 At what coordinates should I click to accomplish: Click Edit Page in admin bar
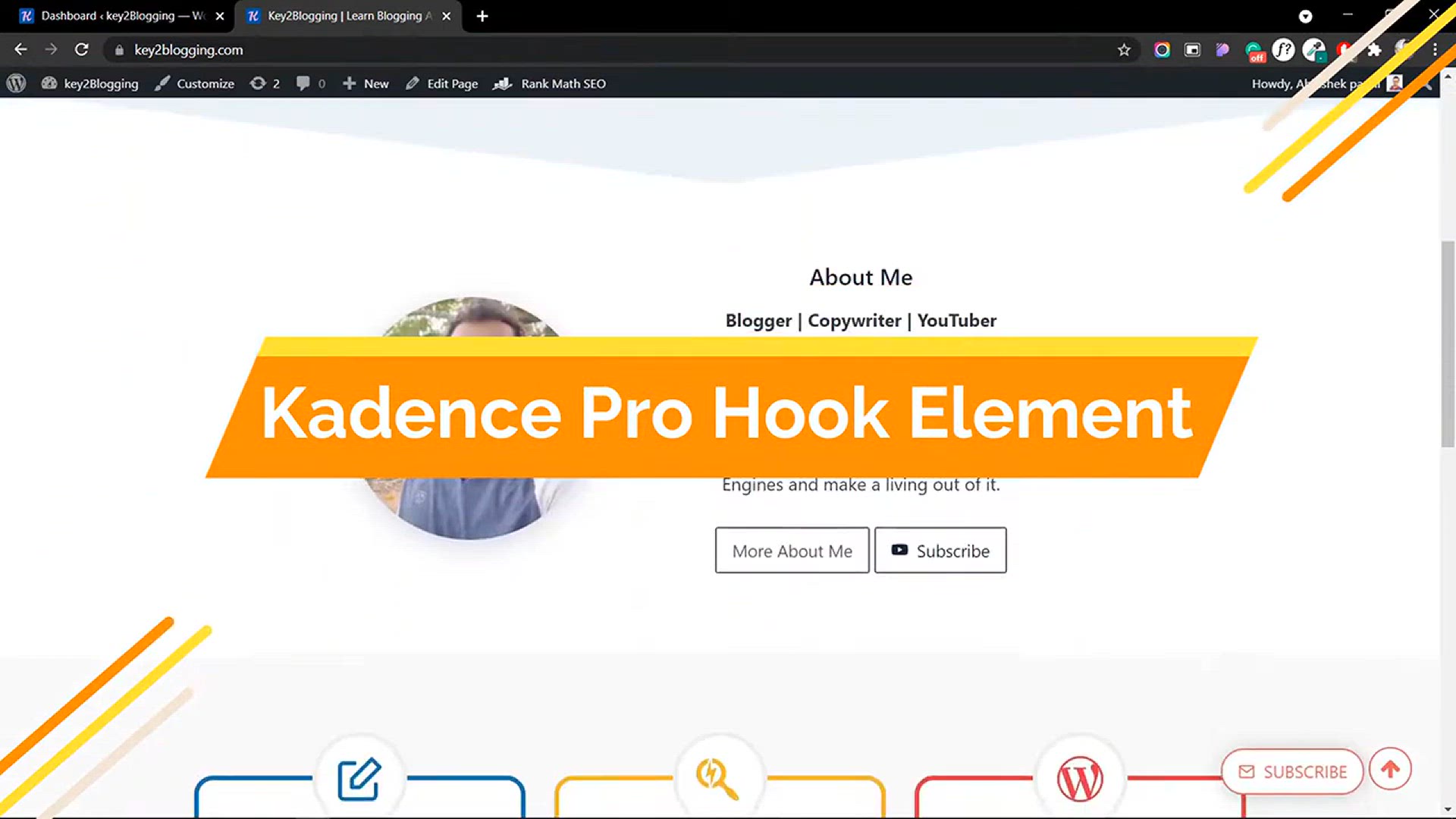point(442,83)
